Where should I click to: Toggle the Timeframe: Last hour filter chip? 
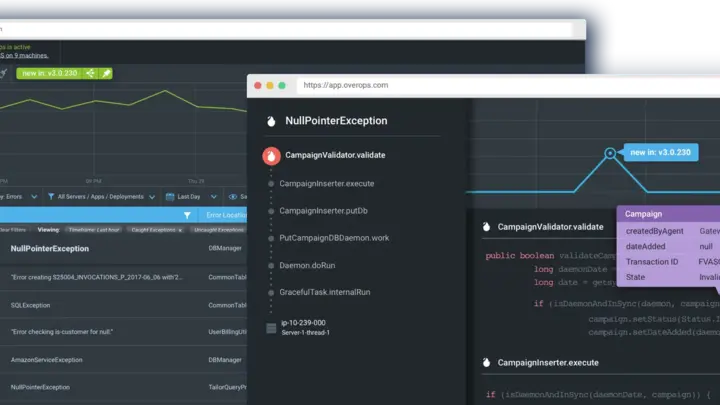95,229
